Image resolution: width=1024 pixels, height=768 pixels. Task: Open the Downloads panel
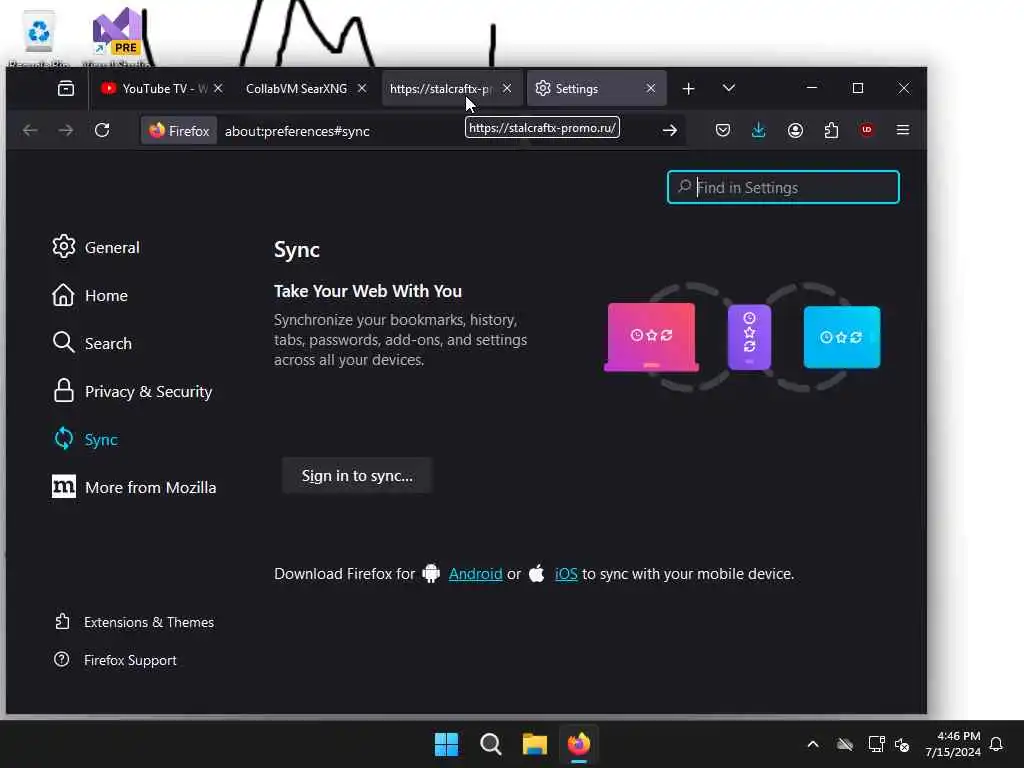point(758,131)
